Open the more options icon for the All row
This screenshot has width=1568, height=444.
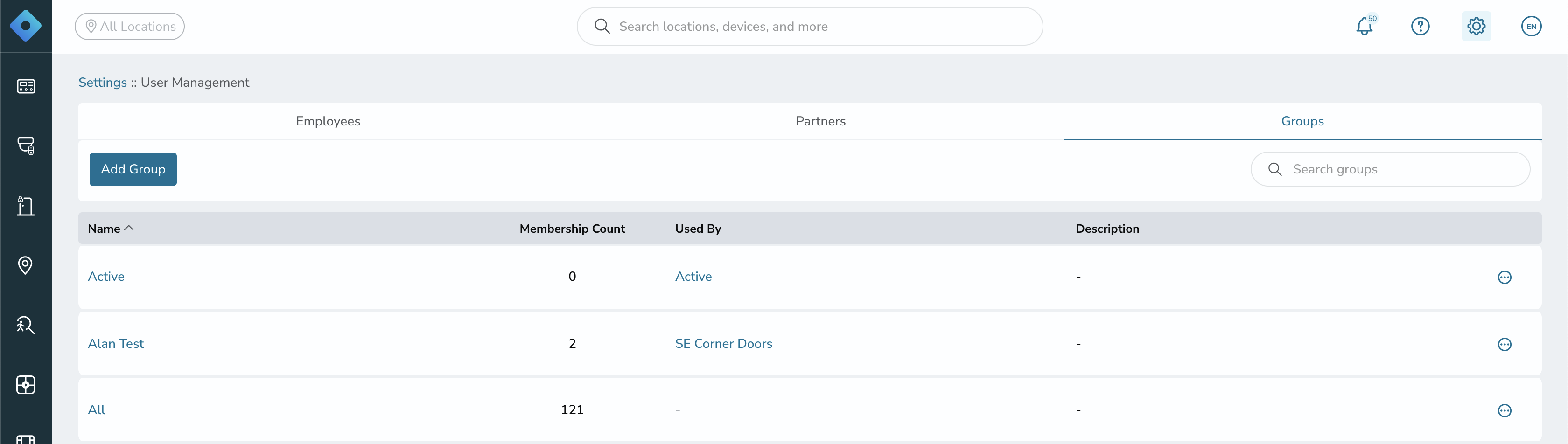point(1504,410)
